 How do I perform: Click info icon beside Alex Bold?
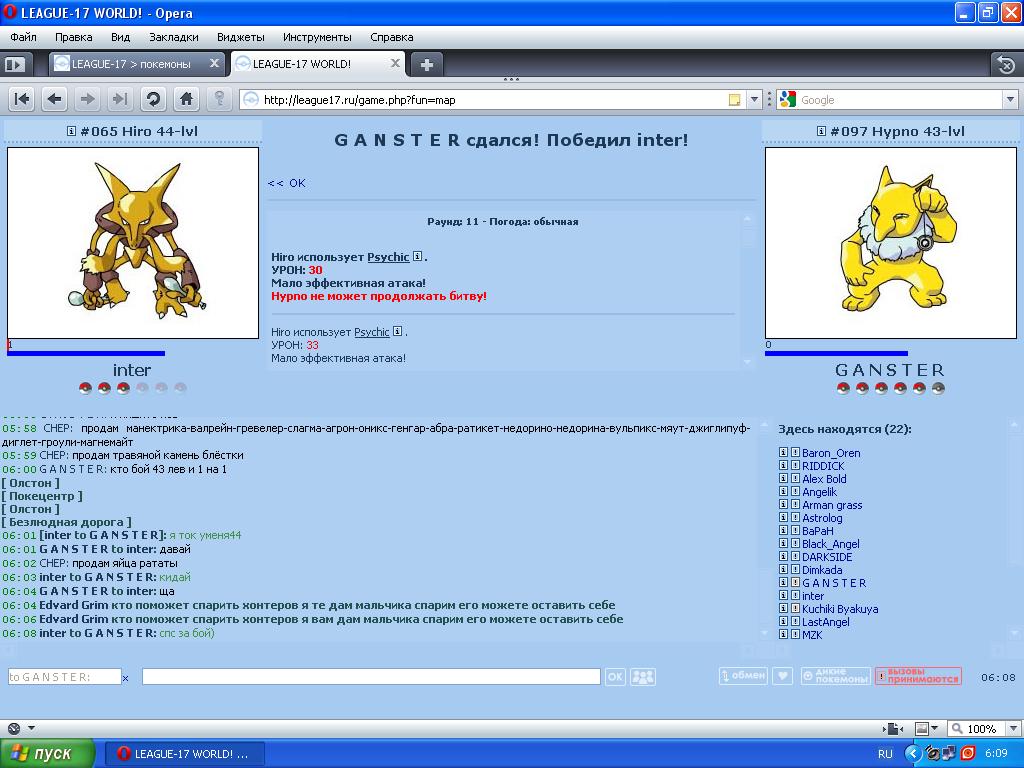pyautogui.click(x=784, y=479)
